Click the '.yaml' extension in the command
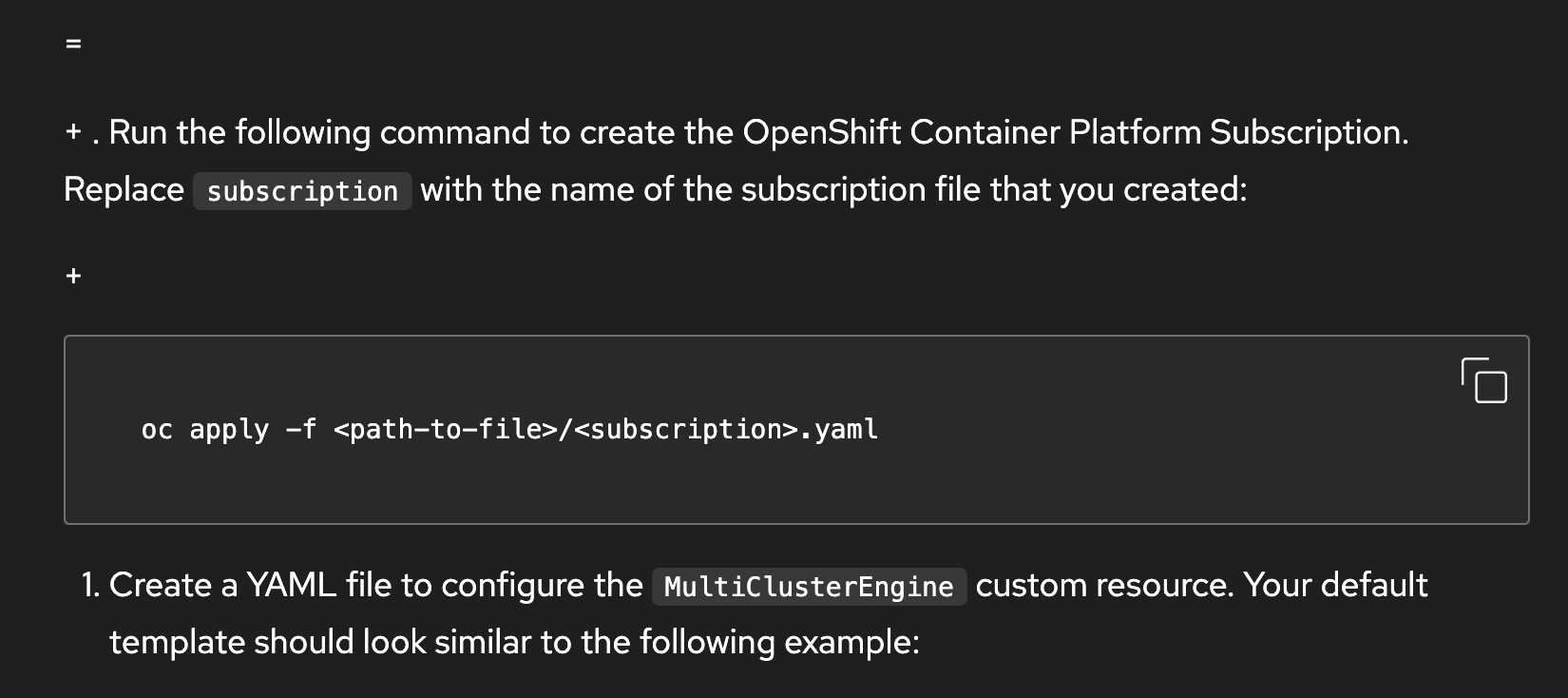Screen dimensions: 1568x698 [839, 430]
